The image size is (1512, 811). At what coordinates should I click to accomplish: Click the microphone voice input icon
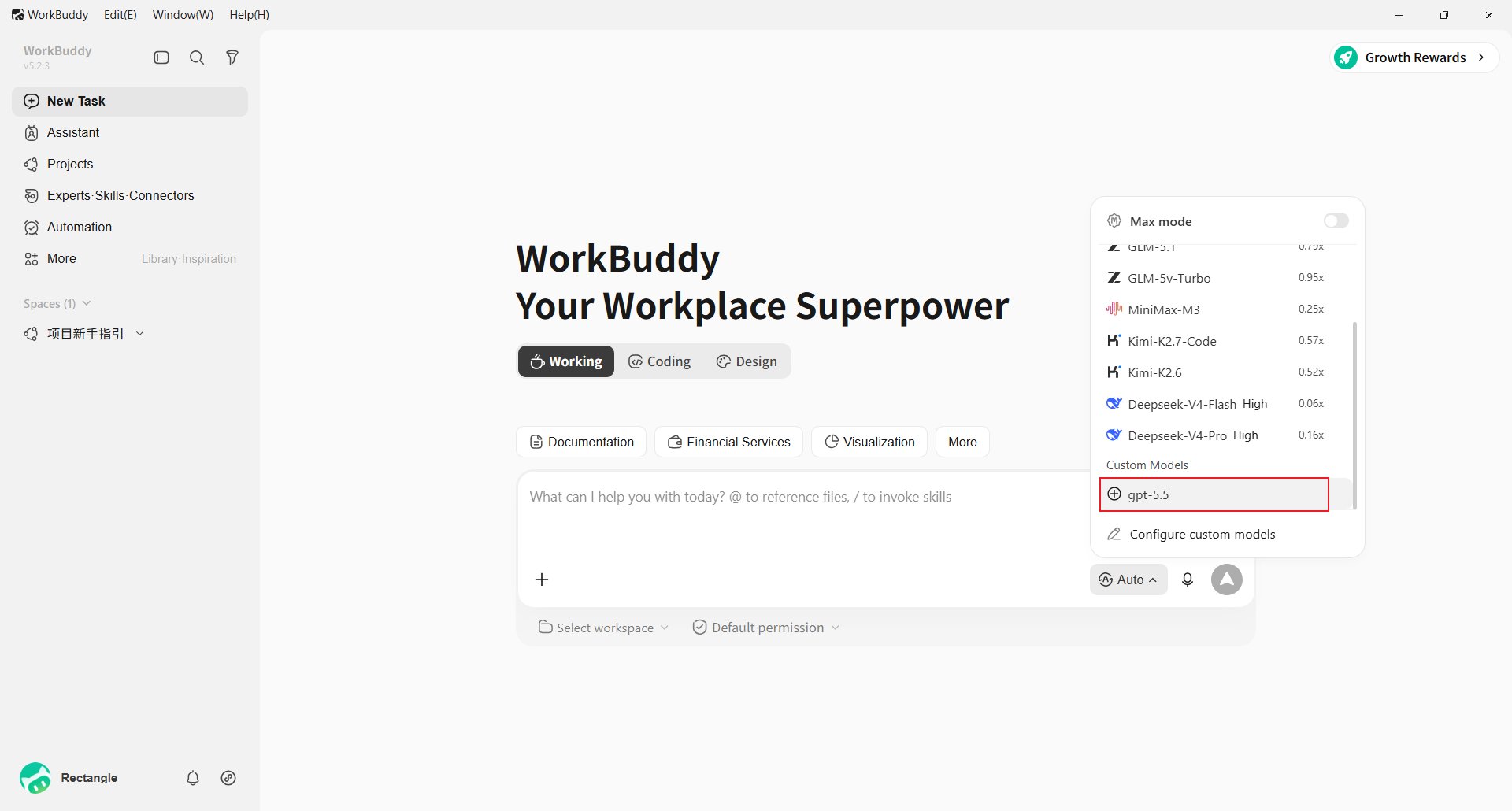pyautogui.click(x=1188, y=580)
